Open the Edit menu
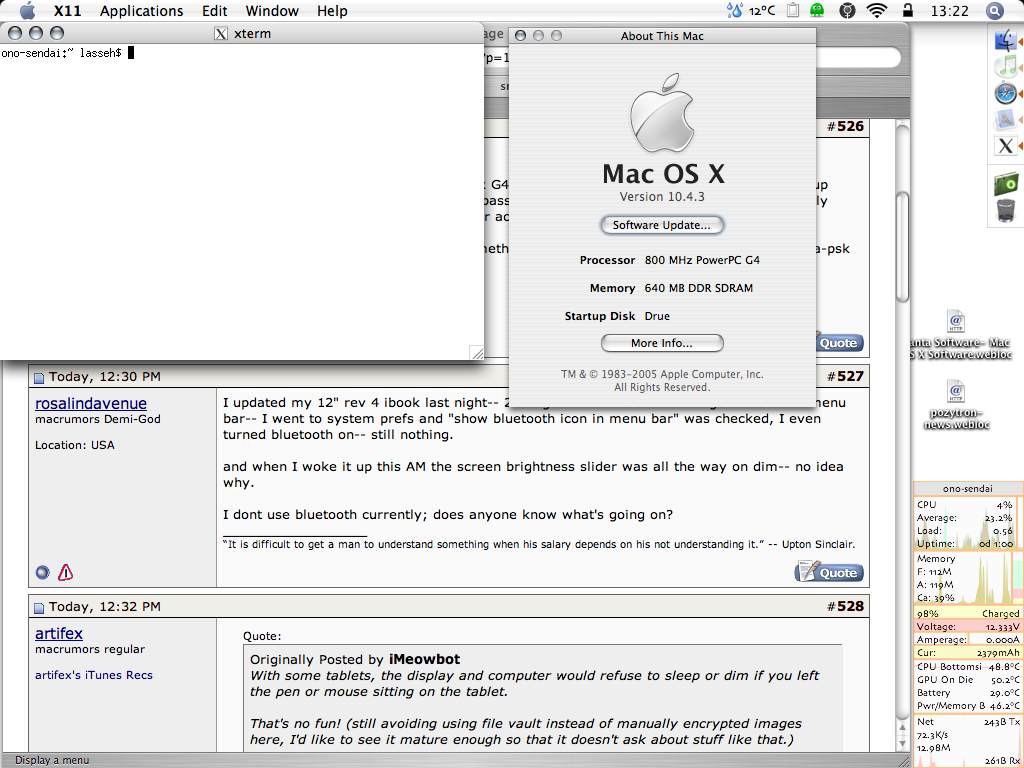The width and height of the screenshot is (1024, 768). pyautogui.click(x=214, y=10)
